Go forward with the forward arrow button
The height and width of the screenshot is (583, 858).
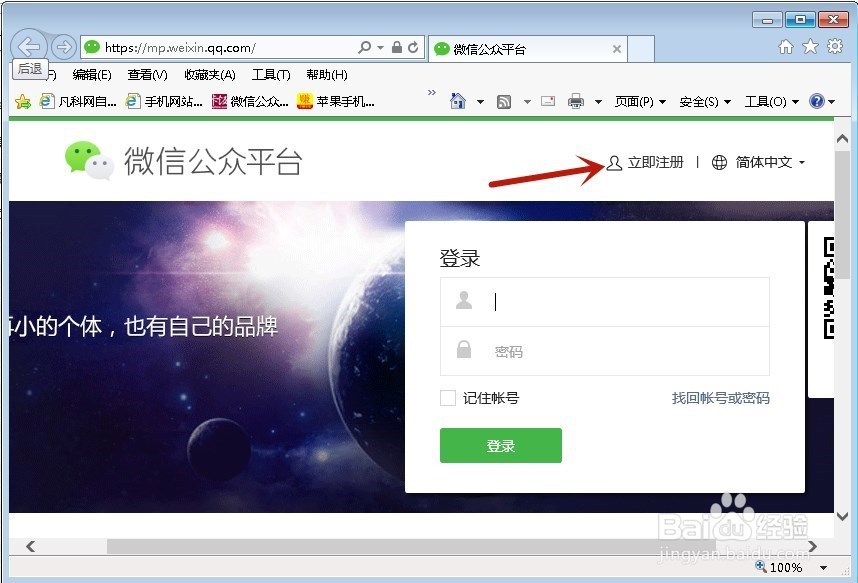click(x=63, y=47)
